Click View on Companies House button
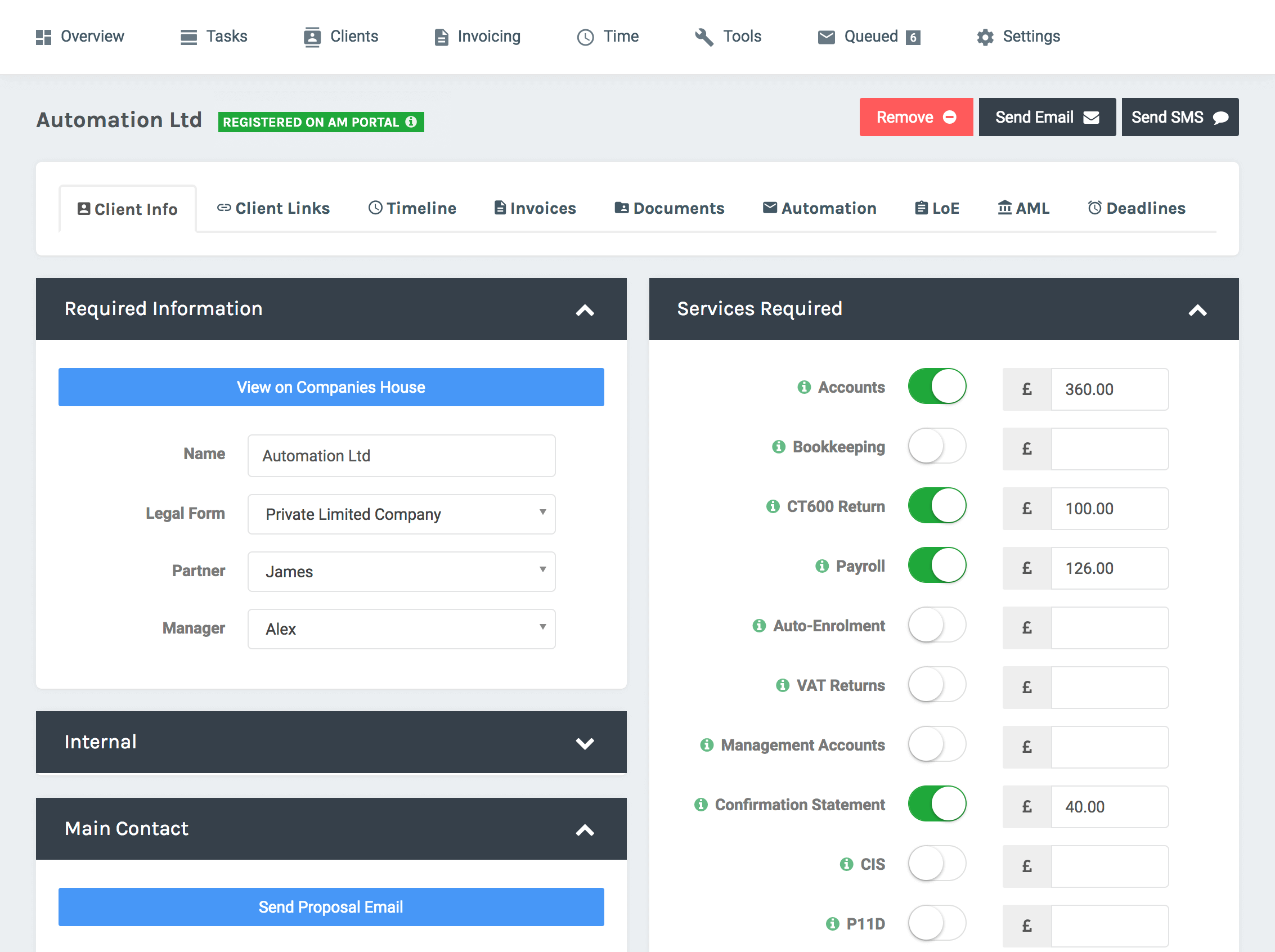Image resolution: width=1275 pixels, height=952 pixels. [x=330, y=387]
